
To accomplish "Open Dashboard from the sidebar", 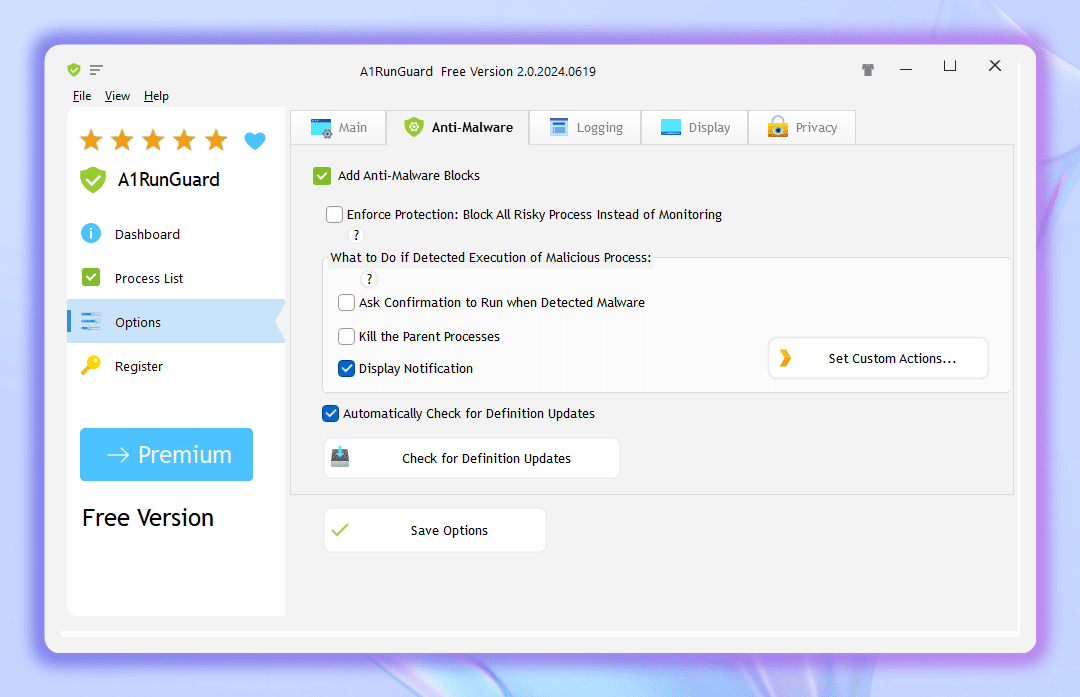I will tap(147, 234).
